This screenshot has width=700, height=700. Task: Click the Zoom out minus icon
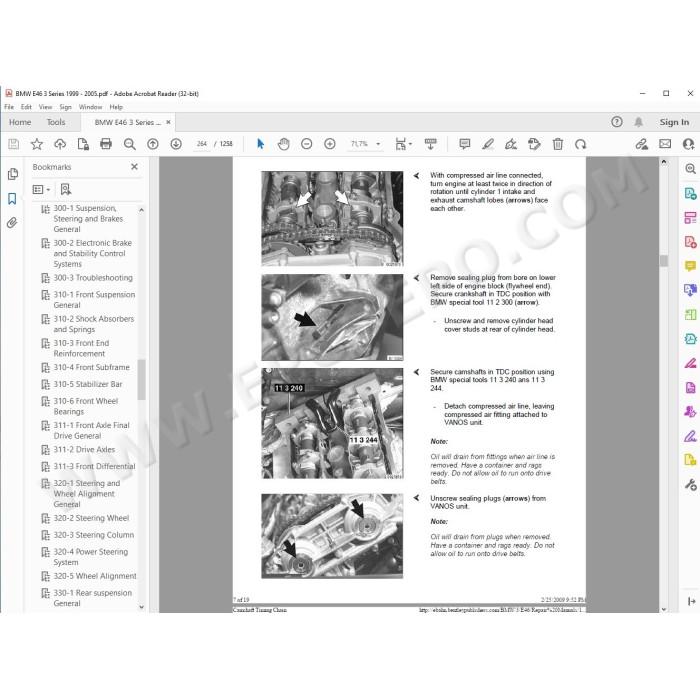[307, 144]
